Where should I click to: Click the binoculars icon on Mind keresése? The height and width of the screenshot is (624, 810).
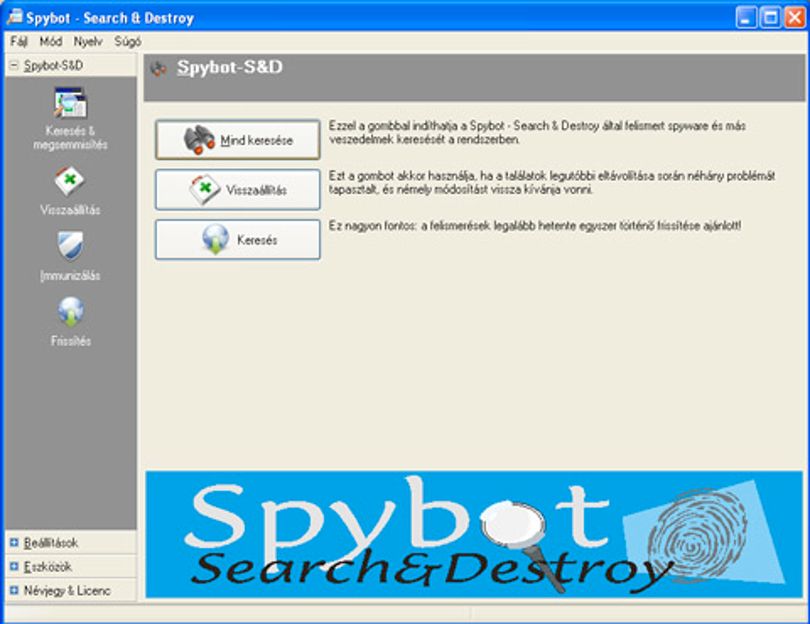[x=199, y=139]
